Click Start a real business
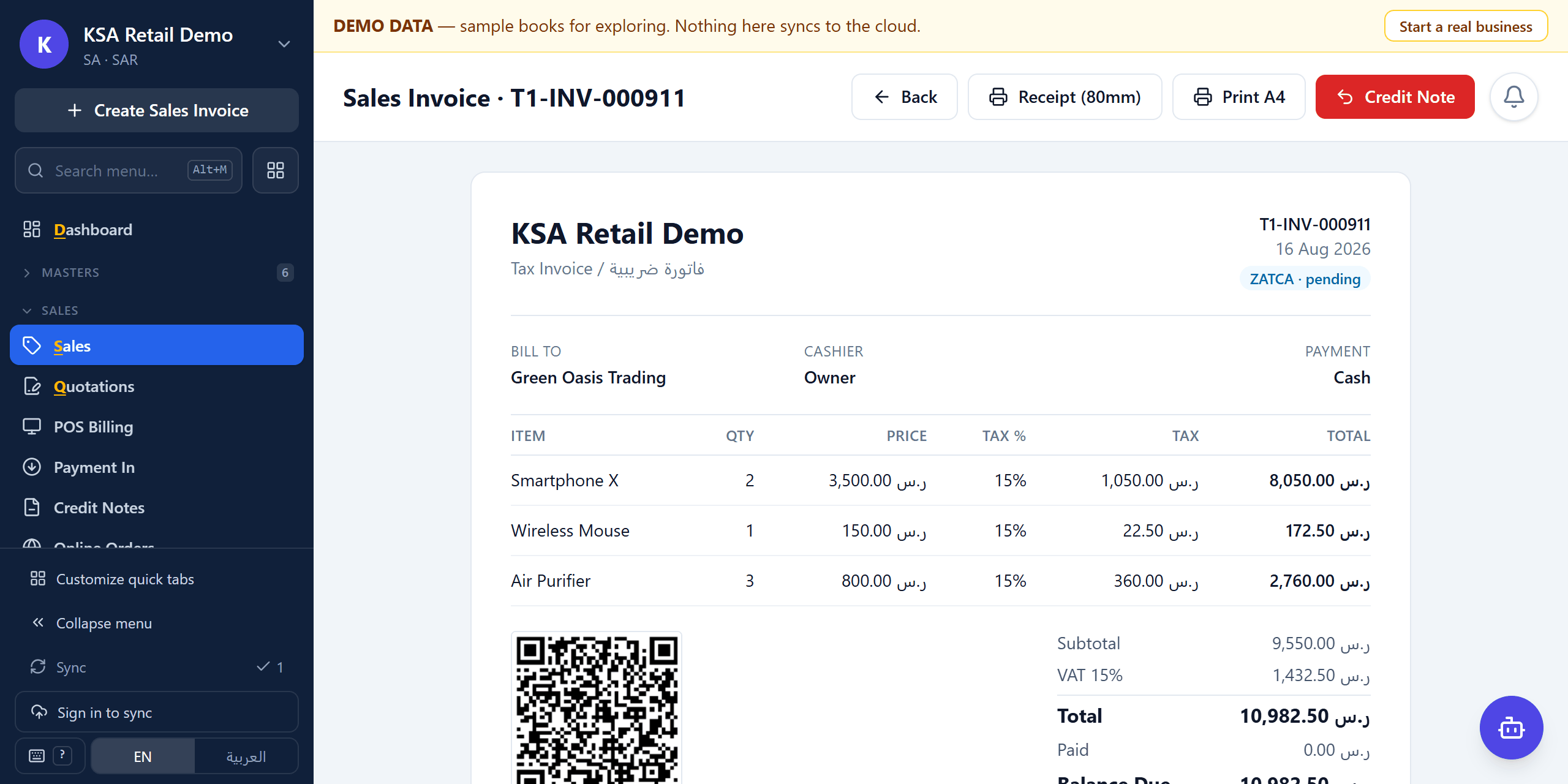Screen dimensions: 1568x784 tap(1466, 26)
